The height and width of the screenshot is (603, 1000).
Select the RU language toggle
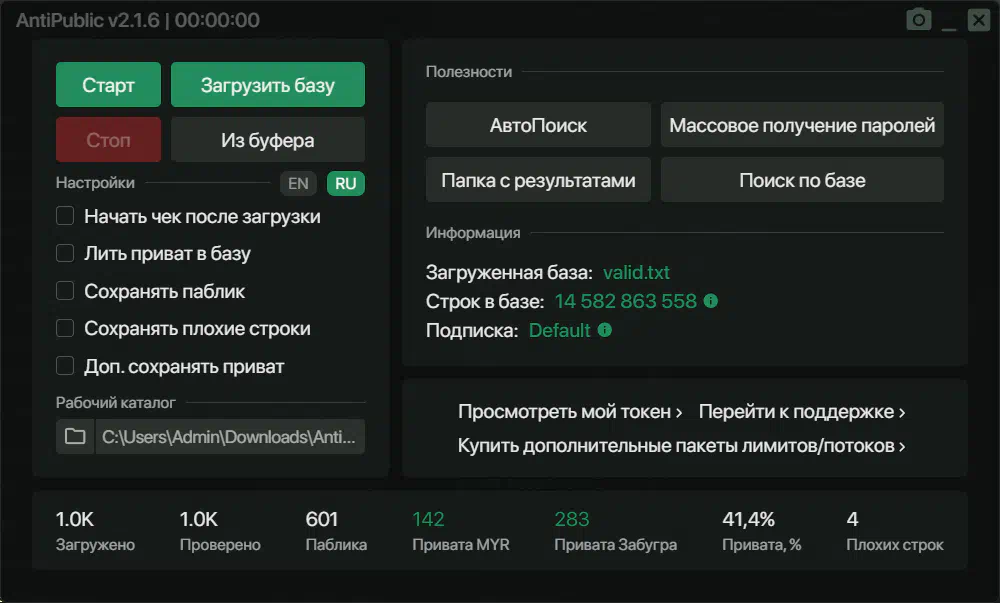pyautogui.click(x=346, y=183)
